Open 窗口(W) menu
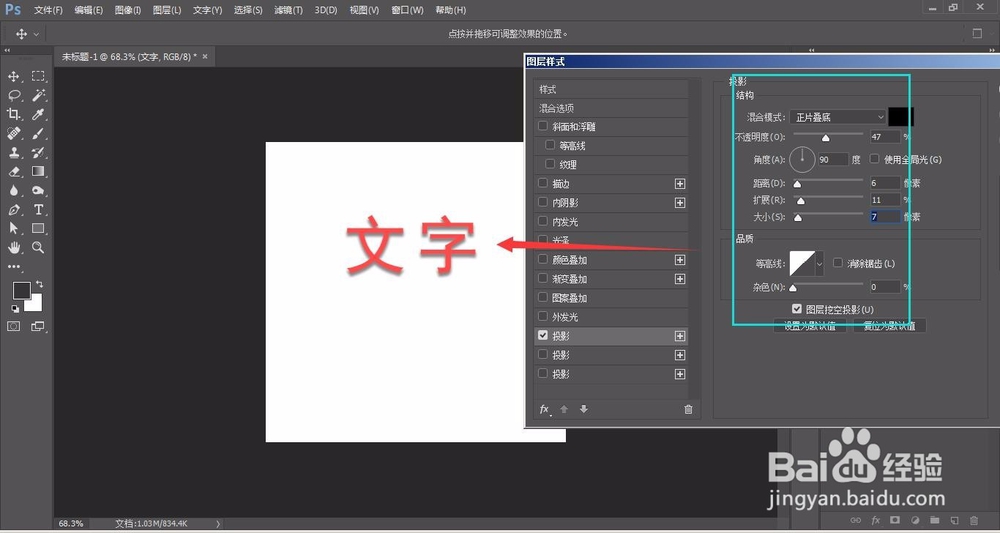Screen dimensions: 1000x533 point(408,10)
